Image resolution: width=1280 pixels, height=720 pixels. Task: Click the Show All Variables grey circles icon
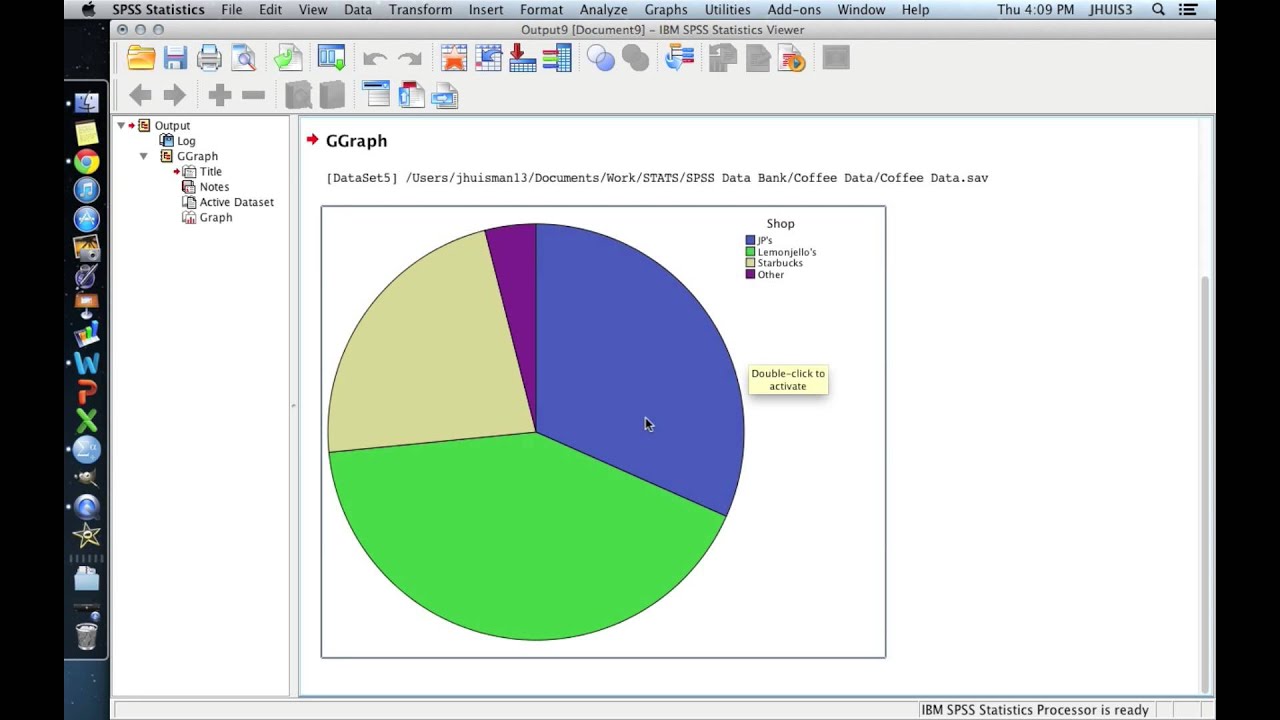click(x=635, y=58)
